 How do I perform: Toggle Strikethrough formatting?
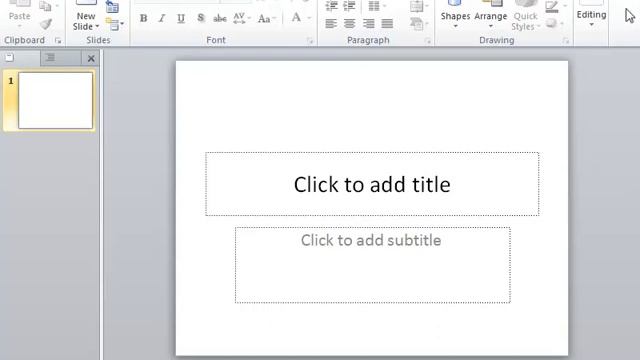220,18
